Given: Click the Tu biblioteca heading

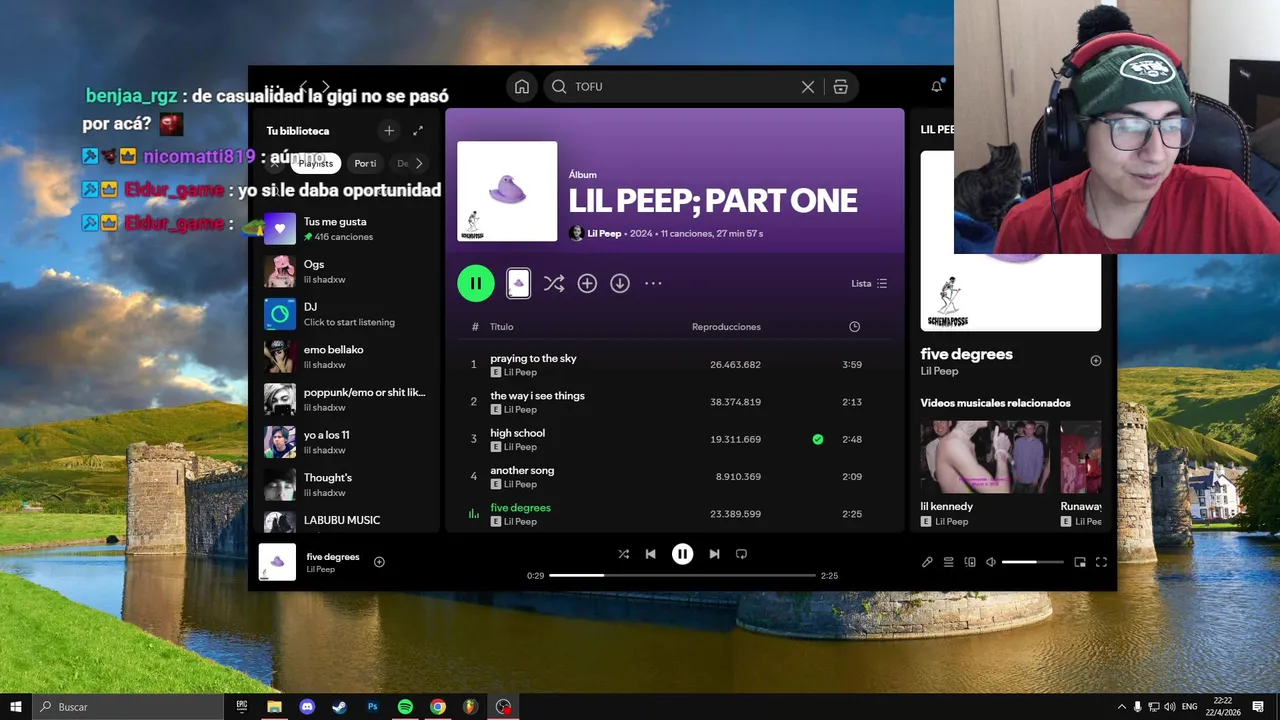Looking at the screenshot, I should coord(297,131).
